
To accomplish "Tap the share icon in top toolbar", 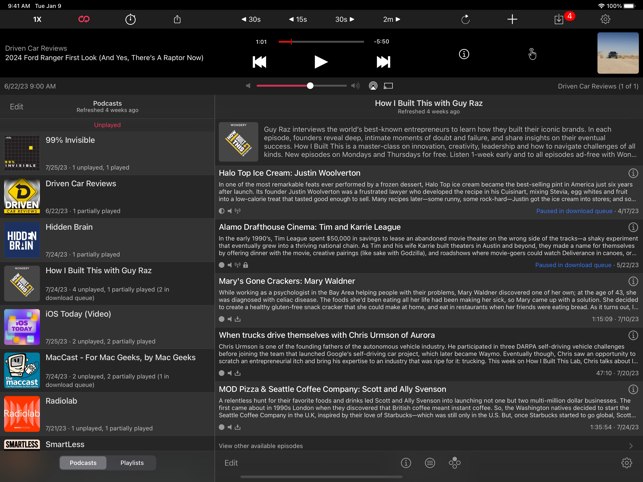I will click(x=177, y=19).
